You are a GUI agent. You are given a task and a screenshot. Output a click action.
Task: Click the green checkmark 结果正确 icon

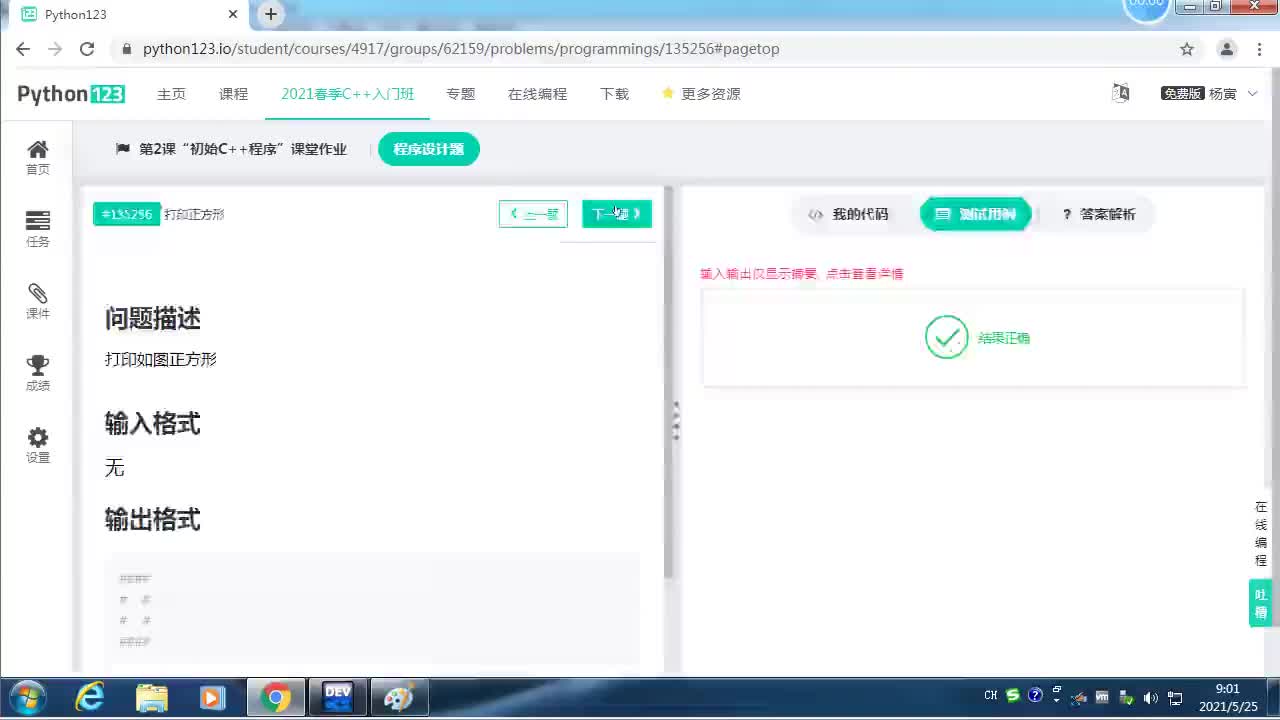pos(946,337)
